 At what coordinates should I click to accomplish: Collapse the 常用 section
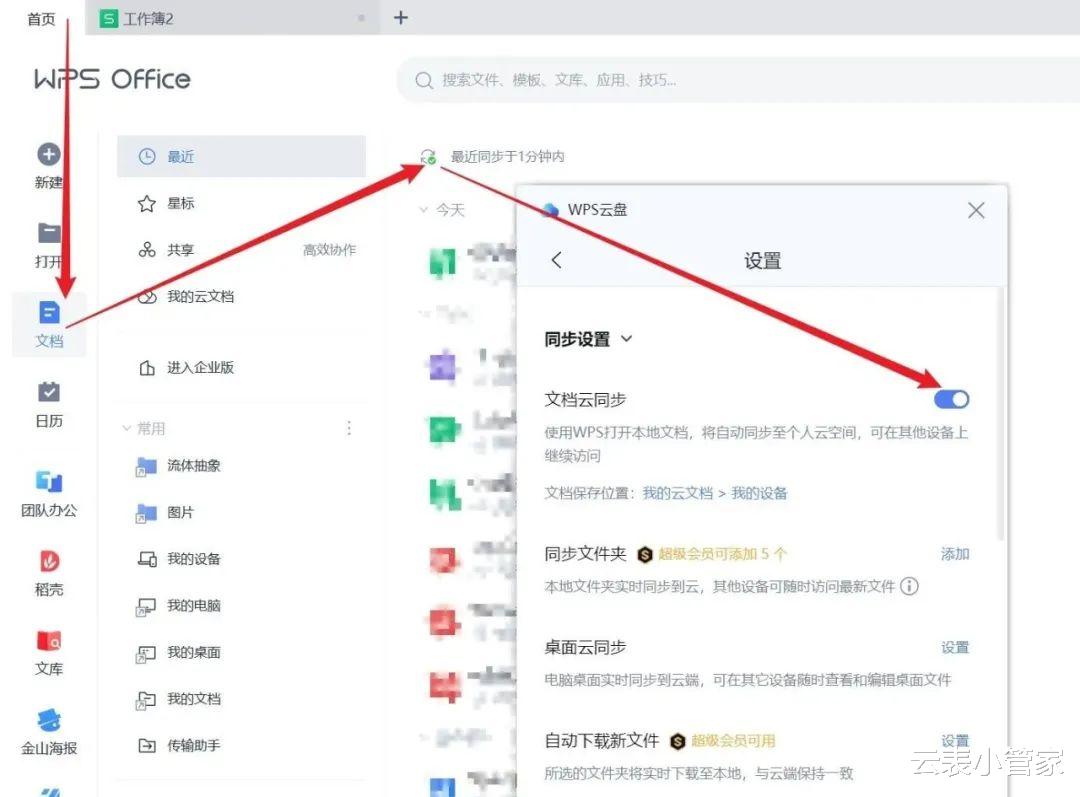click(x=127, y=428)
